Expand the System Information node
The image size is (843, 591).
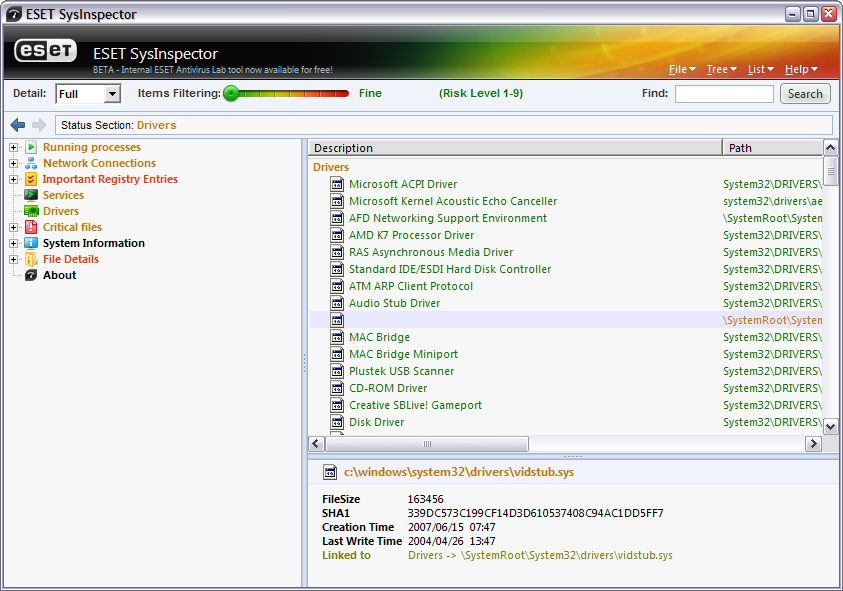tap(13, 243)
